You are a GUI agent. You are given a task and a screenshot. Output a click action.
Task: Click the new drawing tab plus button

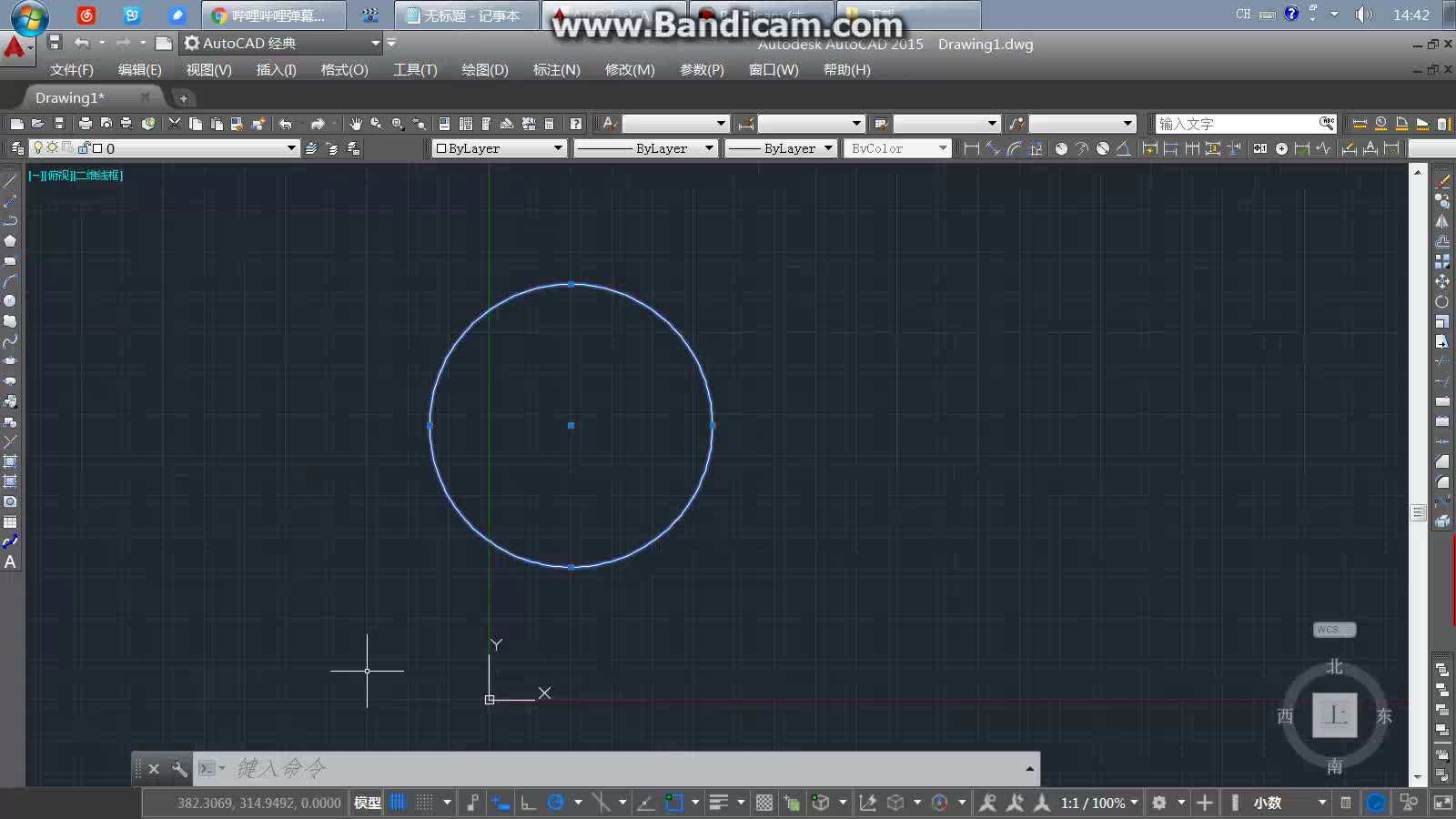(183, 98)
